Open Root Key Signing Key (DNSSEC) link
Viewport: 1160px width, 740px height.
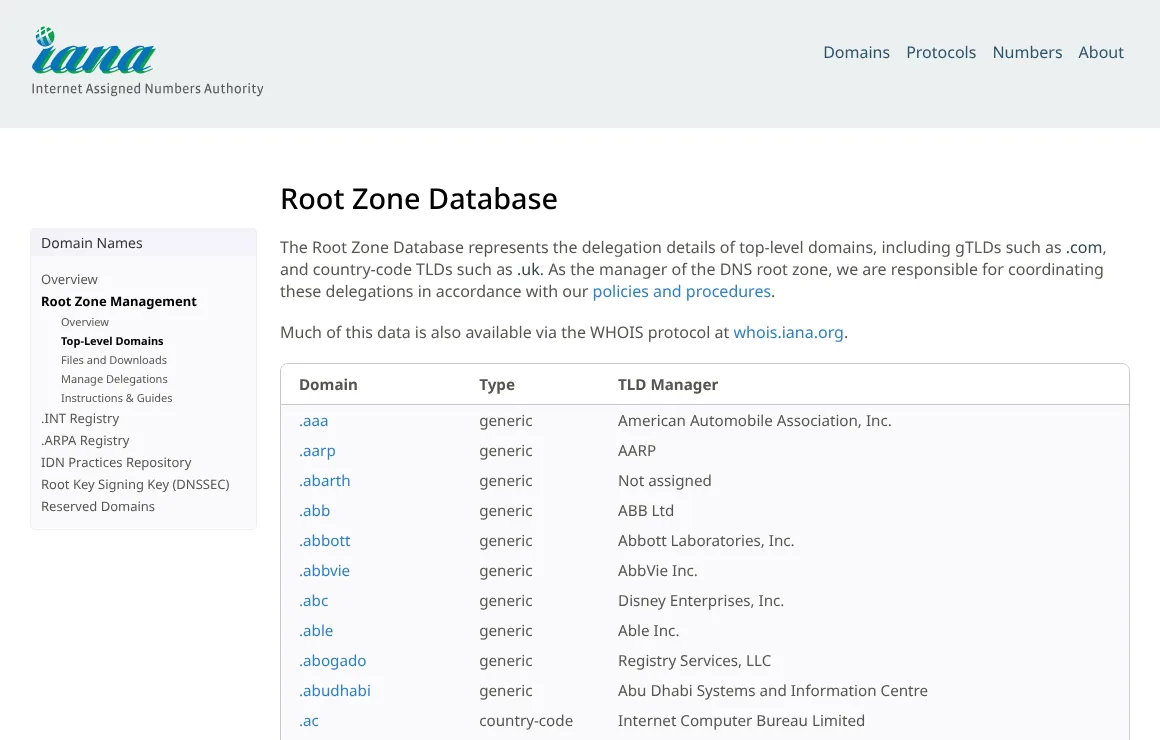(x=135, y=485)
